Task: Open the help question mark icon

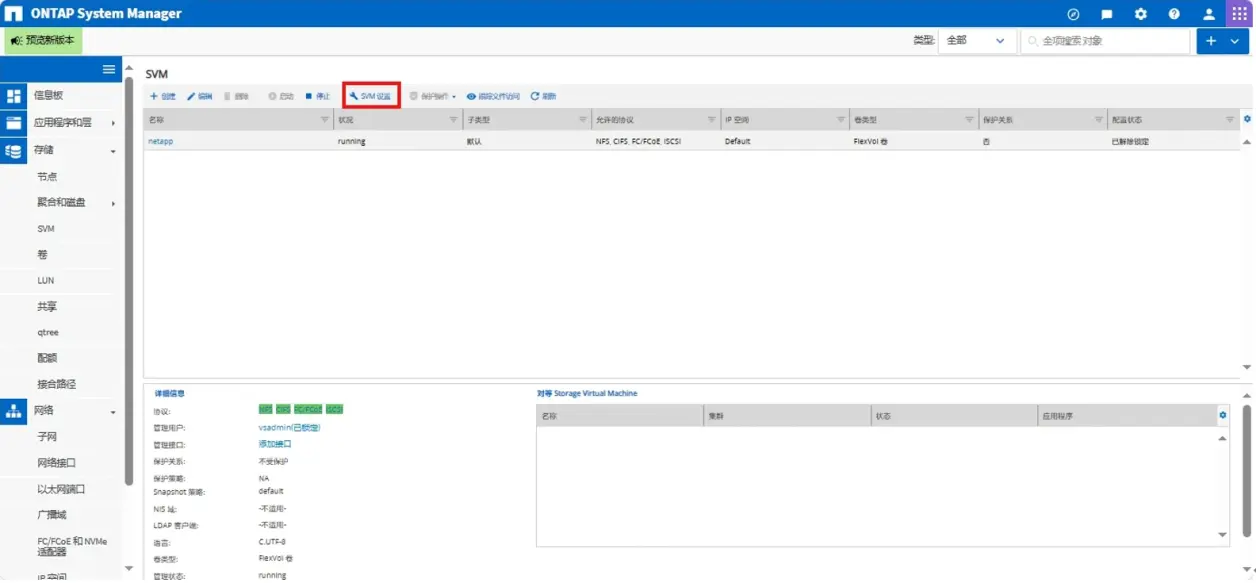Action: tap(1174, 14)
